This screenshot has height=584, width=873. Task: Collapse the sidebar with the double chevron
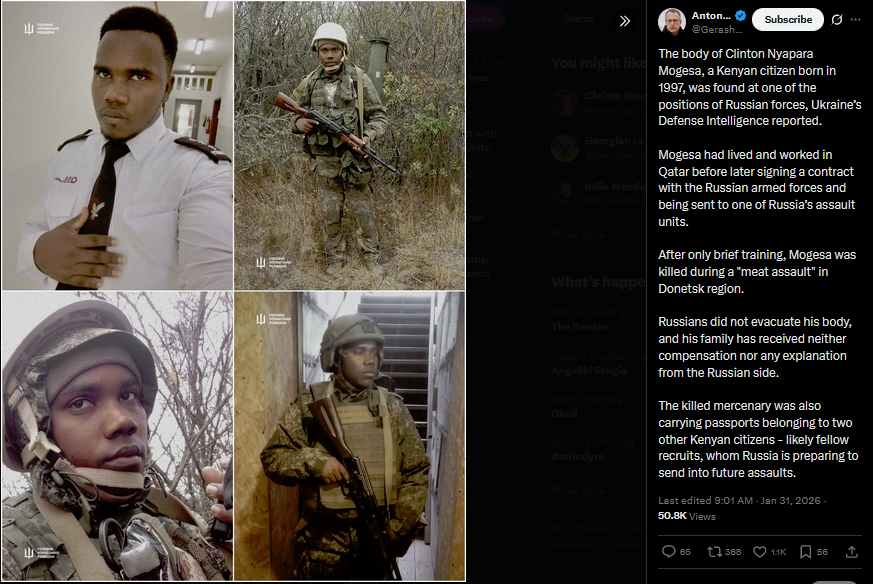click(x=625, y=21)
